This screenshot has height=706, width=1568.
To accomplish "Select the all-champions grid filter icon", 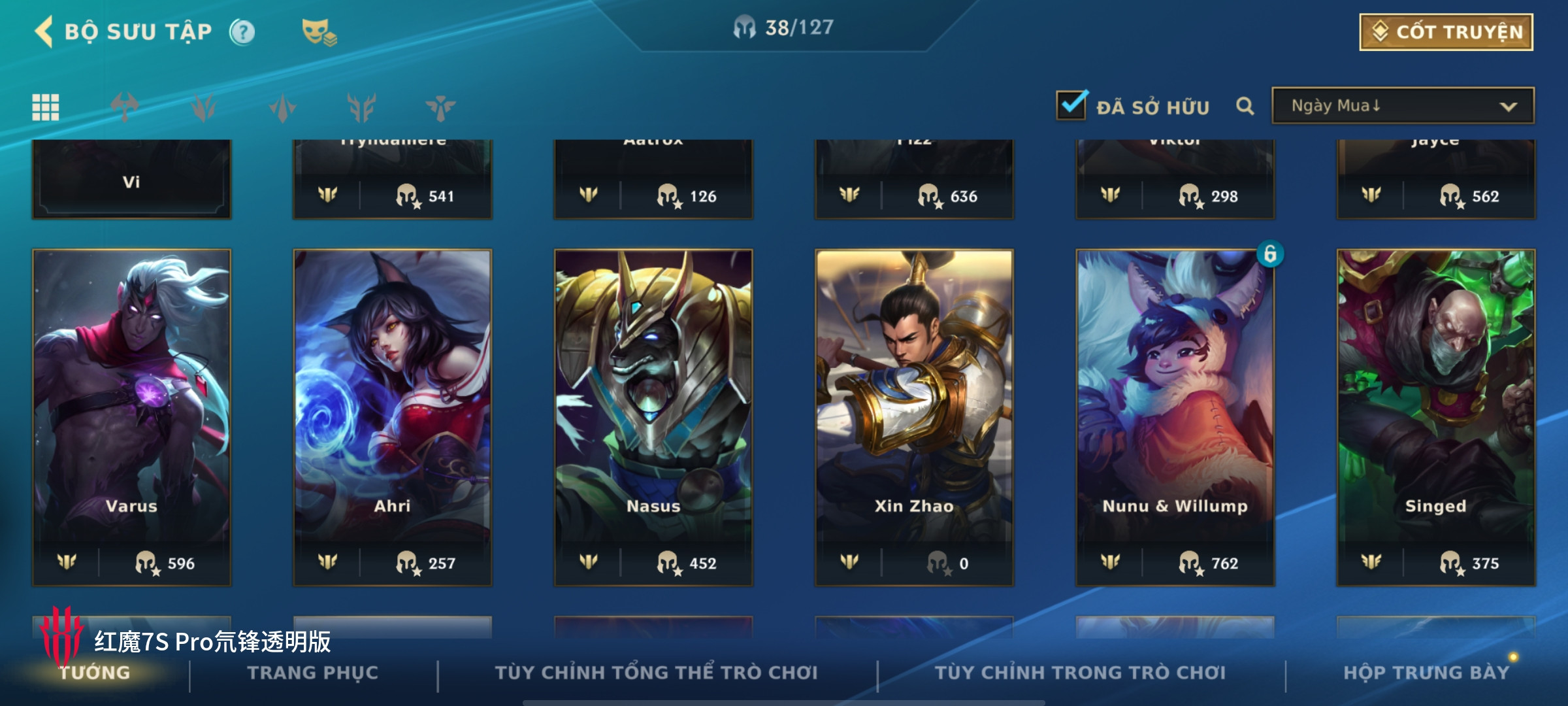I will (46, 107).
